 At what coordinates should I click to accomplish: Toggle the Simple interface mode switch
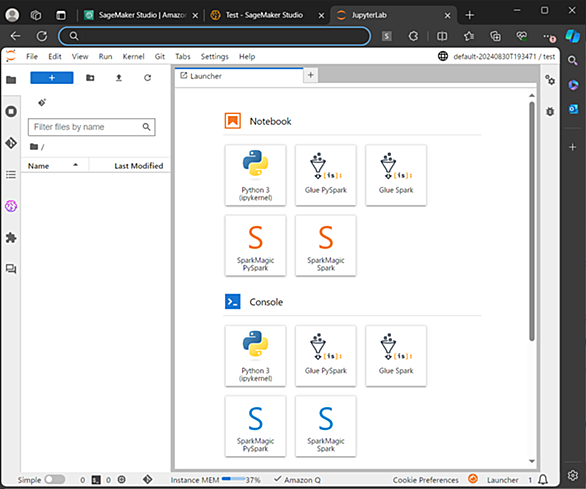pos(55,480)
